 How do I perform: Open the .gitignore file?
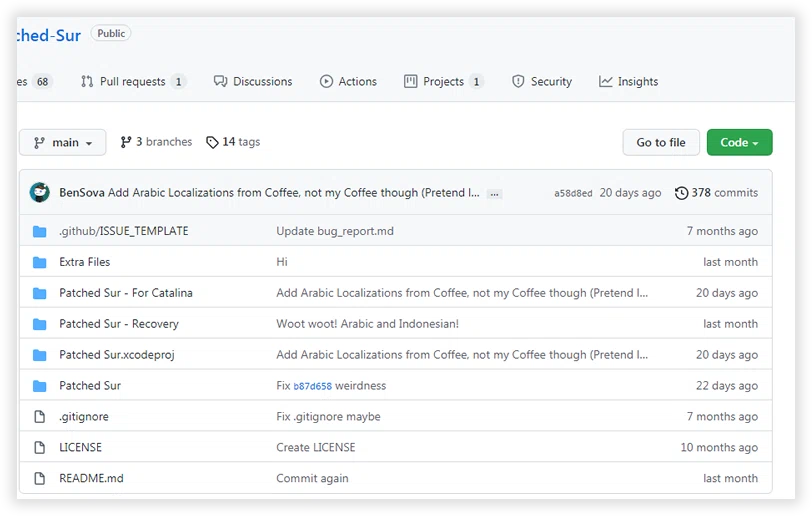pos(84,417)
